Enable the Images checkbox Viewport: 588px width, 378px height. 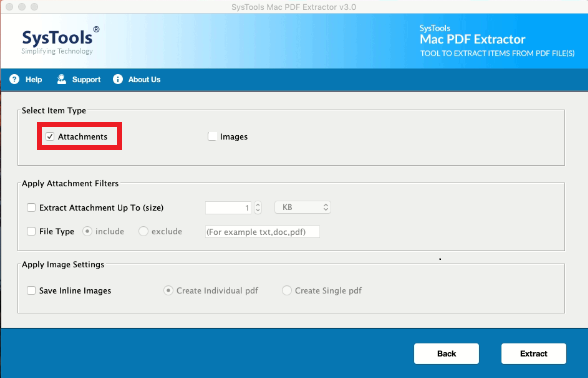(212, 136)
